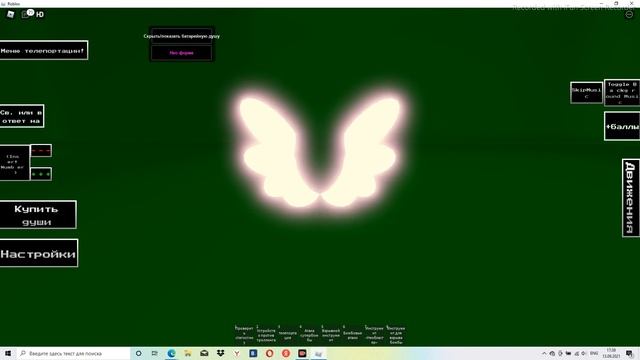Open Dropbox icon on taskbar
The width and height of the screenshot is (640, 360).
click(x=220, y=353)
